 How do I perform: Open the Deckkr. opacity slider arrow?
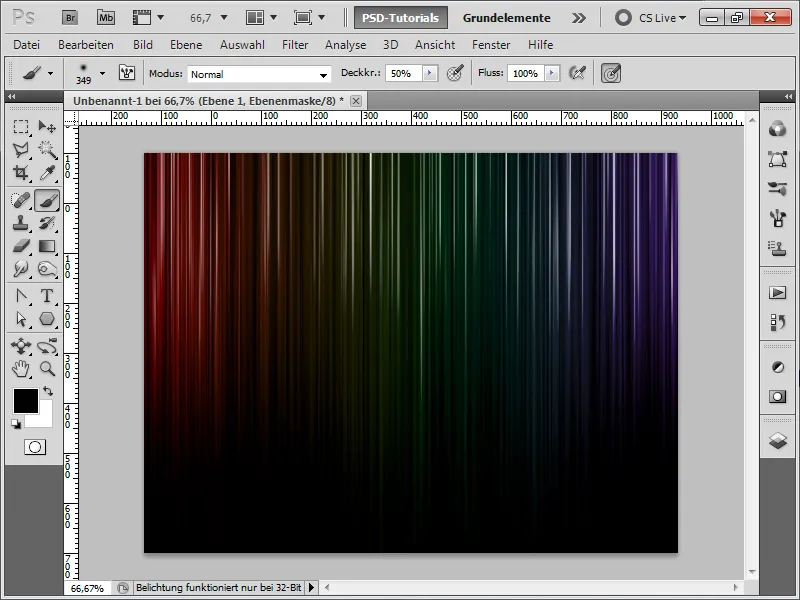click(430, 73)
